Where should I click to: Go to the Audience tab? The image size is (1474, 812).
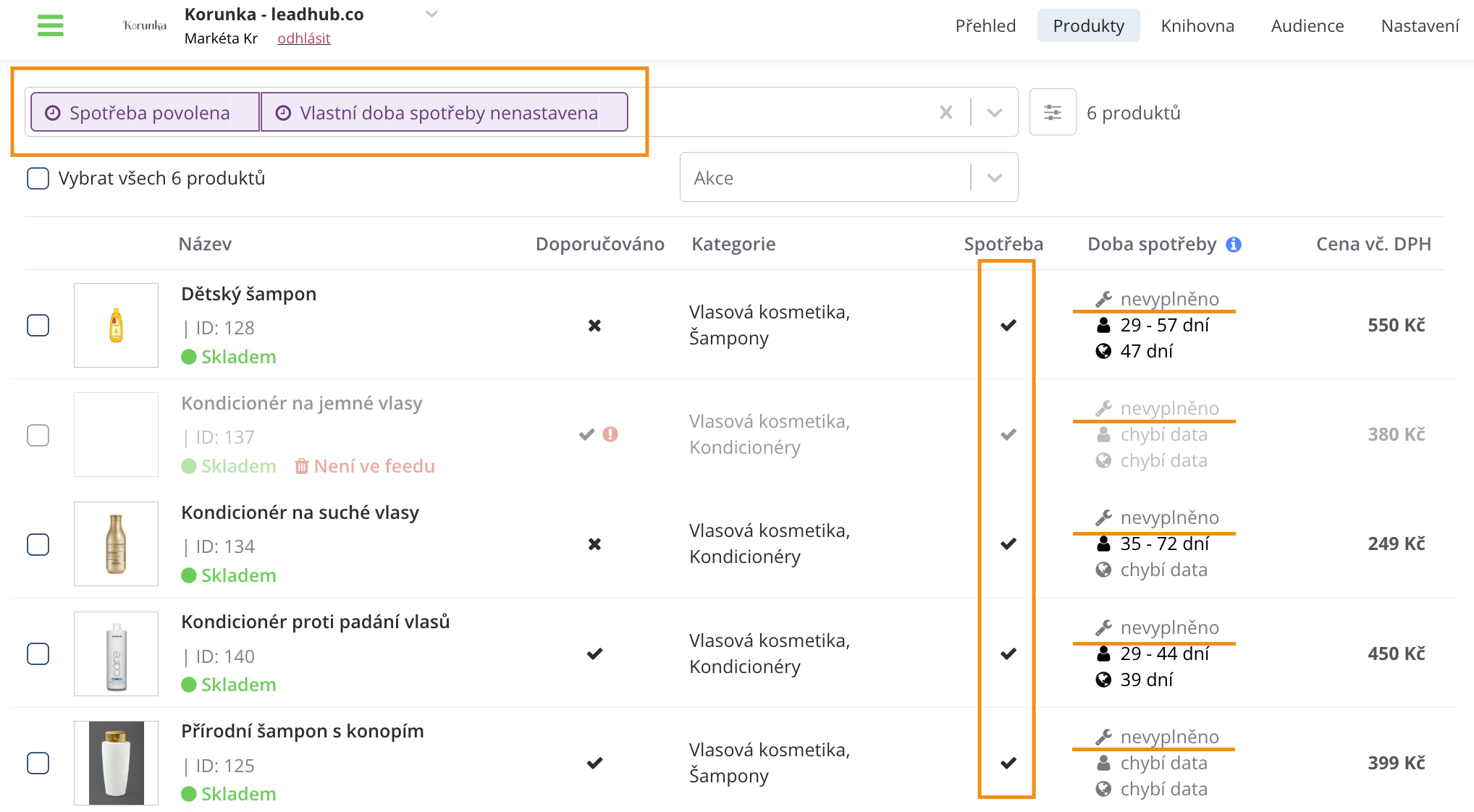1307,26
